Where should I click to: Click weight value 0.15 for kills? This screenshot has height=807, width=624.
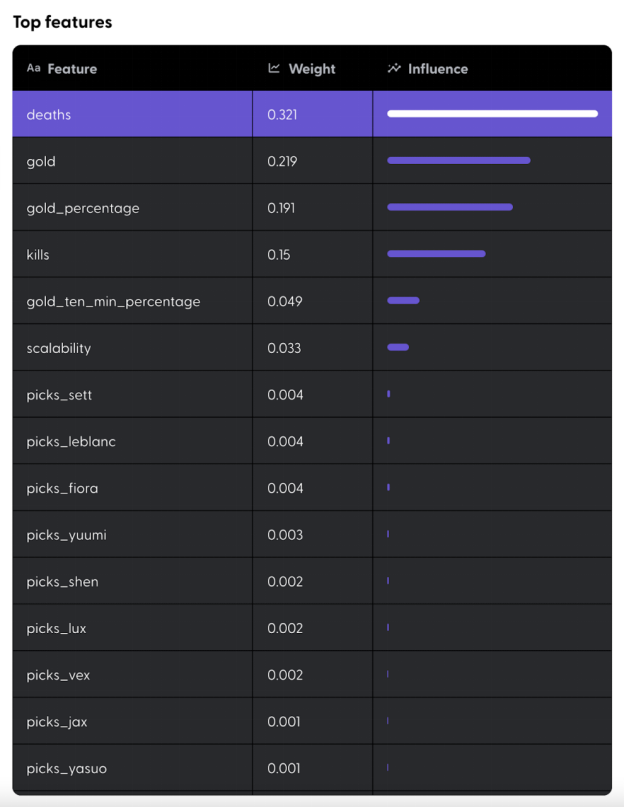[279, 255]
